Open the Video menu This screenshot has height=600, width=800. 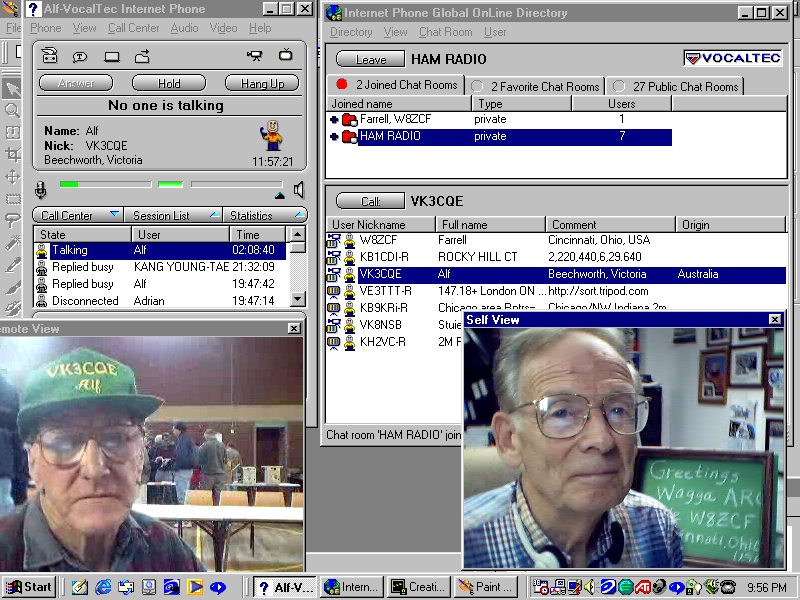223,28
